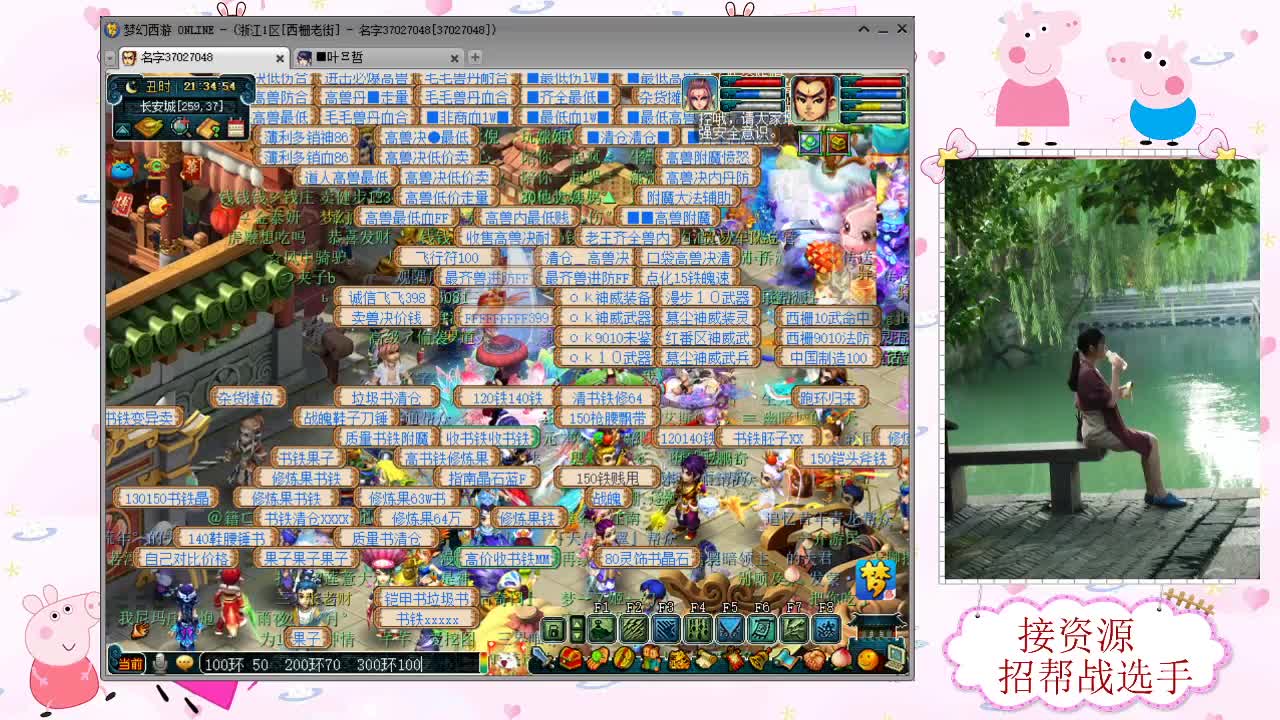
Task: Use the F4 skill shortcut icon
Action: 698,629
